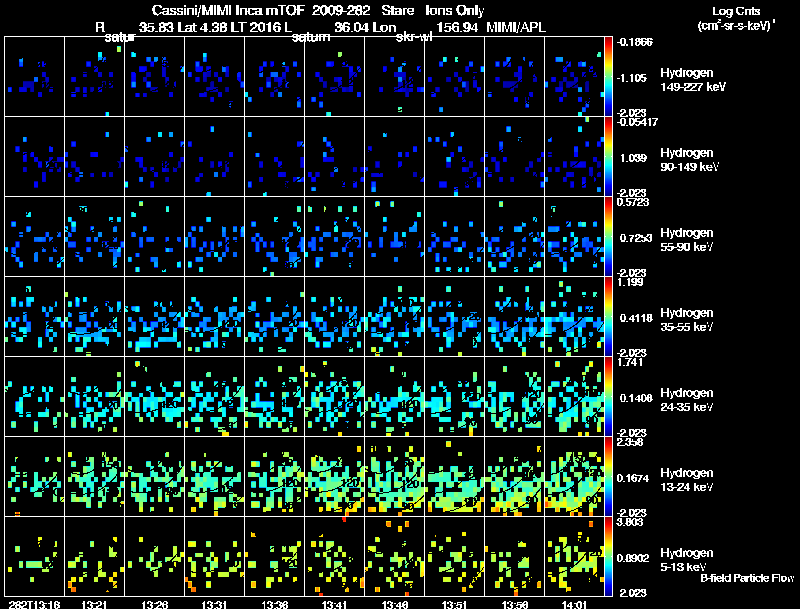Click the color bar for Hydrogen 90-149 keV
The image size is (800, 609).
point(610,157)
